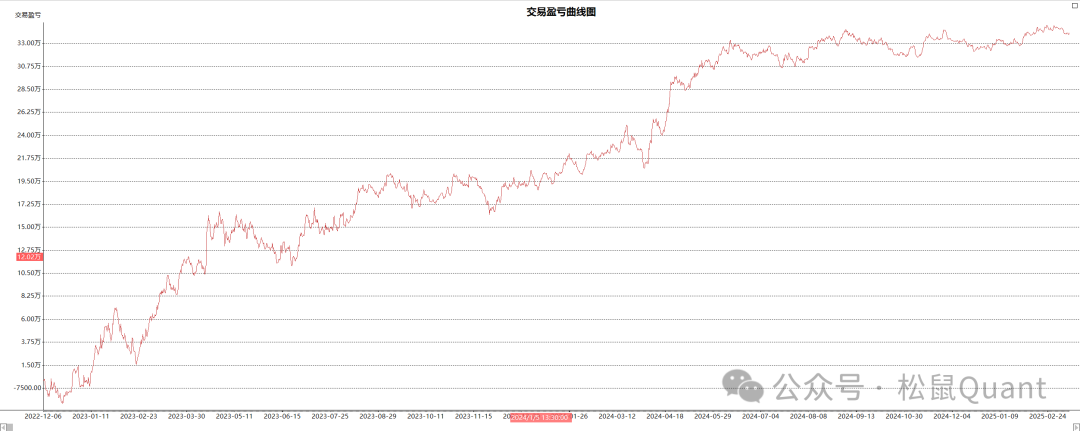Select the 2024-09-13 date on the x-axis

pos(856,415)
